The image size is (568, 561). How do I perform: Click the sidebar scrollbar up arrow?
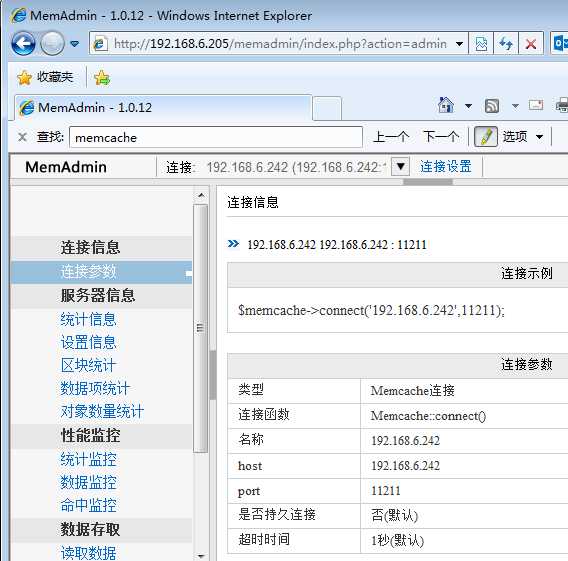(x=201, y=196)
